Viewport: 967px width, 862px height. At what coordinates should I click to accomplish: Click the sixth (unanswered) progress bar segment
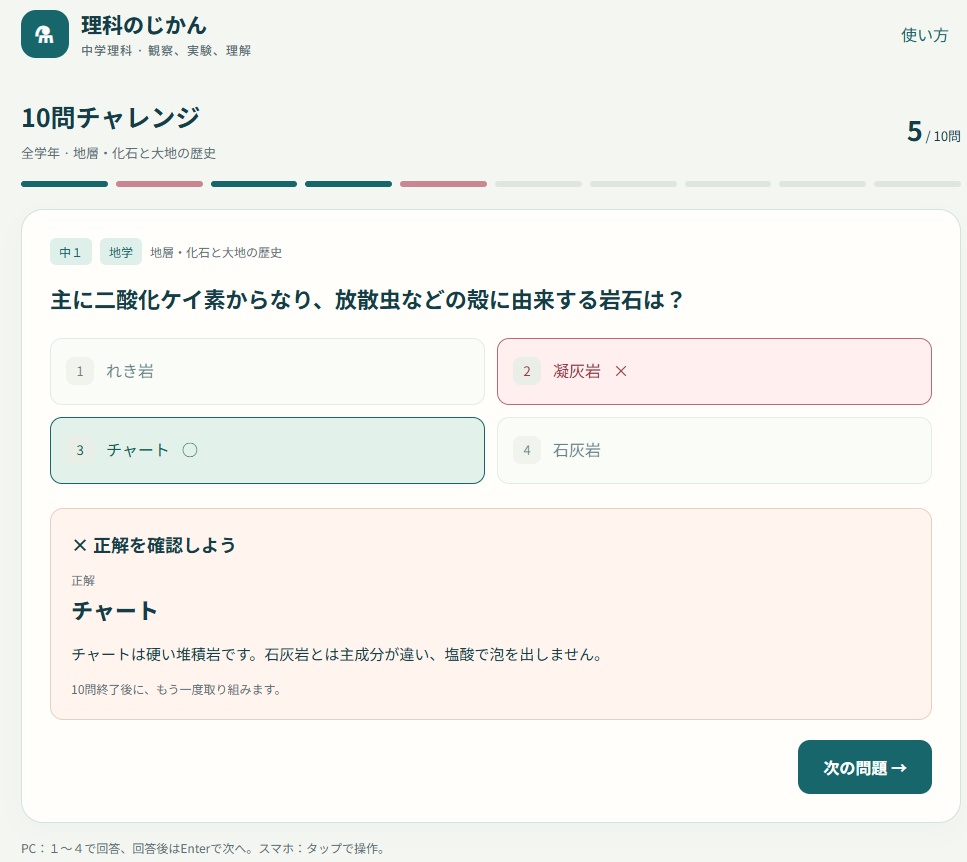(x=538, y=184)
